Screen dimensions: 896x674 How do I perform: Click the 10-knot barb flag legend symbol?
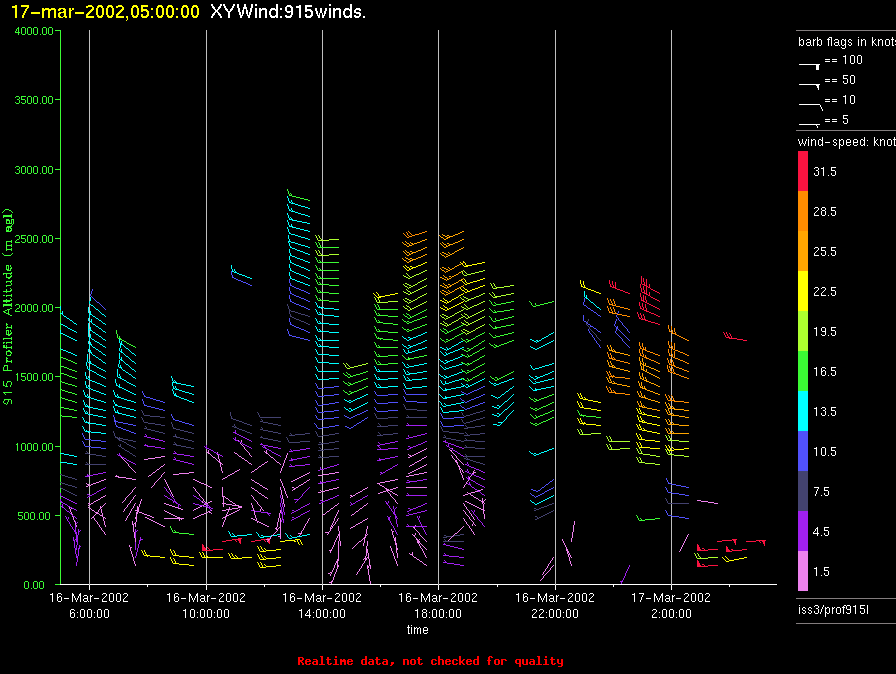(x=811, y=106)
